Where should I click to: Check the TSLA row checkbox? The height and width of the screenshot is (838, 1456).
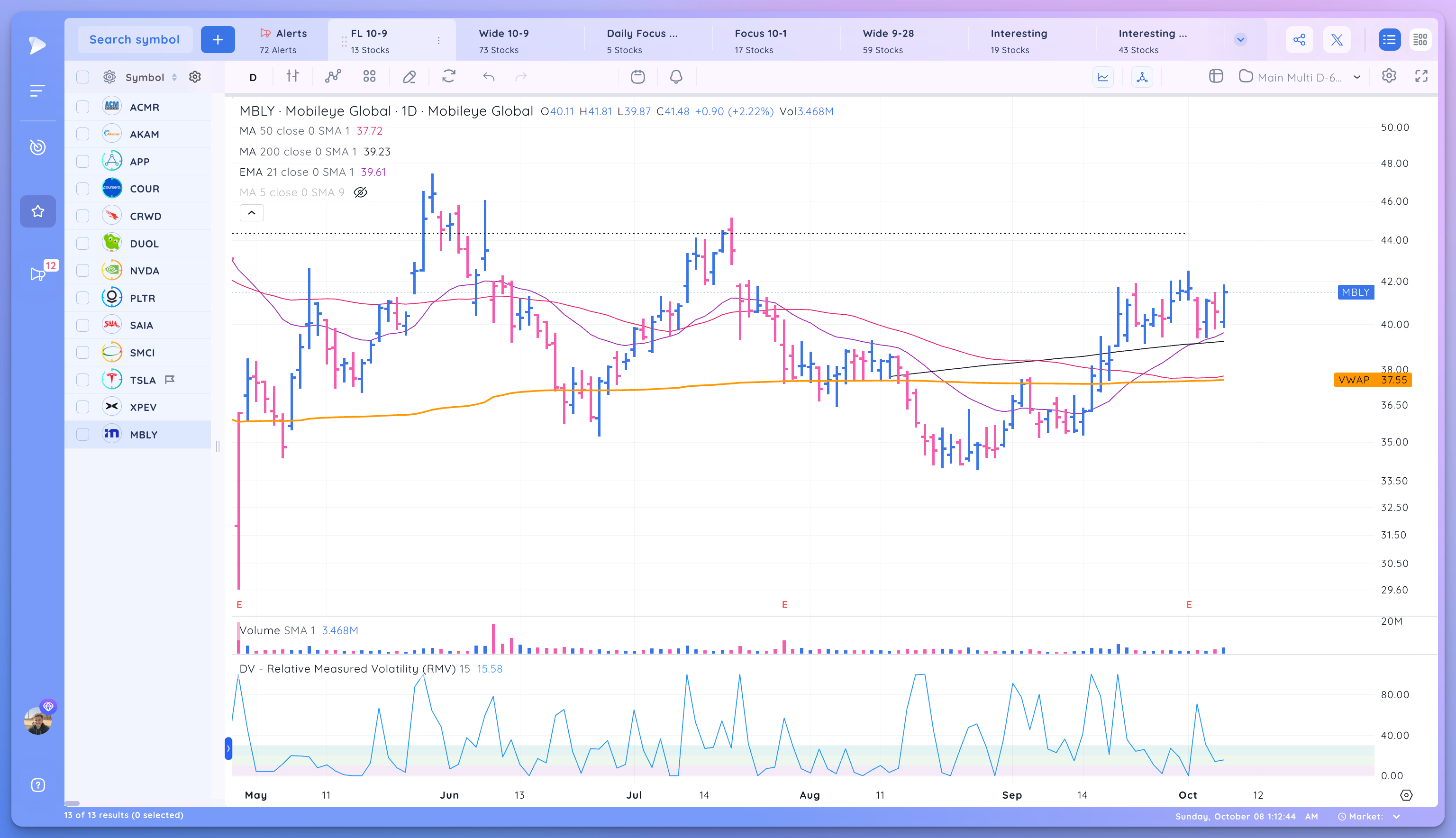(x=83, y=380)
